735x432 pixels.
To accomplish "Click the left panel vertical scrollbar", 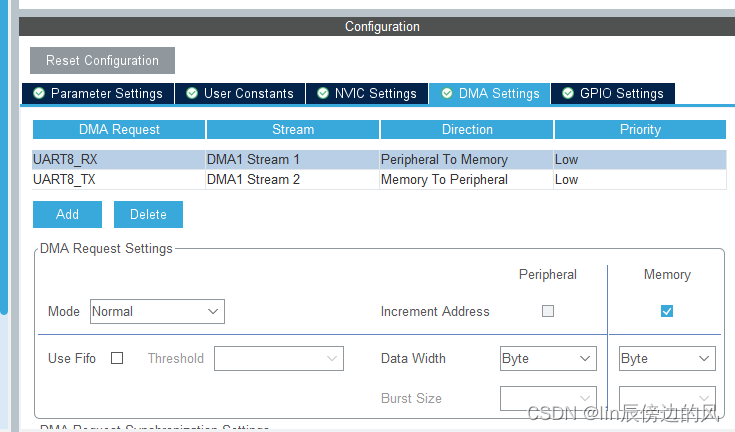I will pyautogui.click(x=4, y=157).
